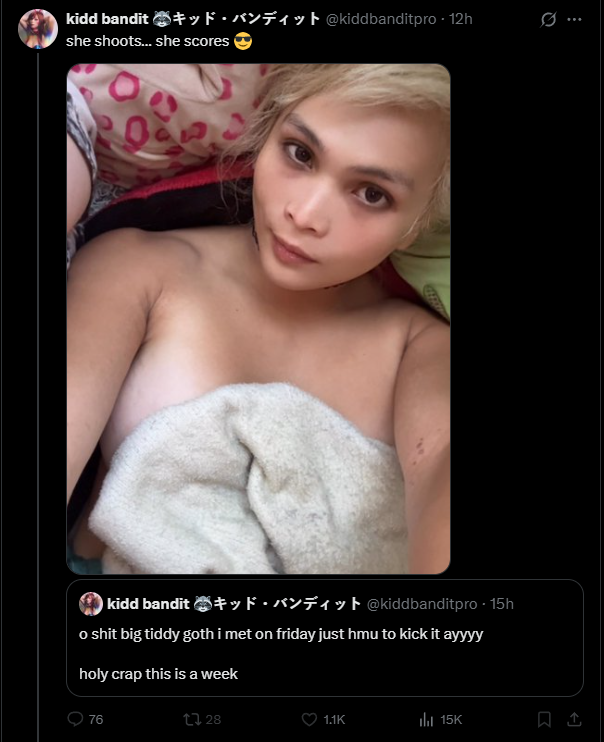Open the 12h timestamp link

(x=461, y=19)
